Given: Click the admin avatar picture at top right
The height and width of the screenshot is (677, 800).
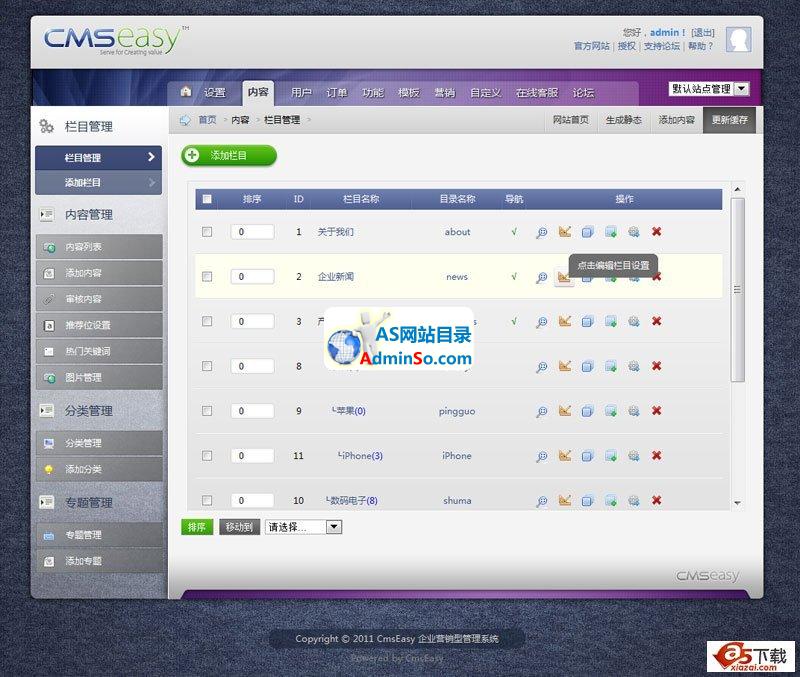Looking at the screenshot, I should pyautogui.click(x=738, y=39).
